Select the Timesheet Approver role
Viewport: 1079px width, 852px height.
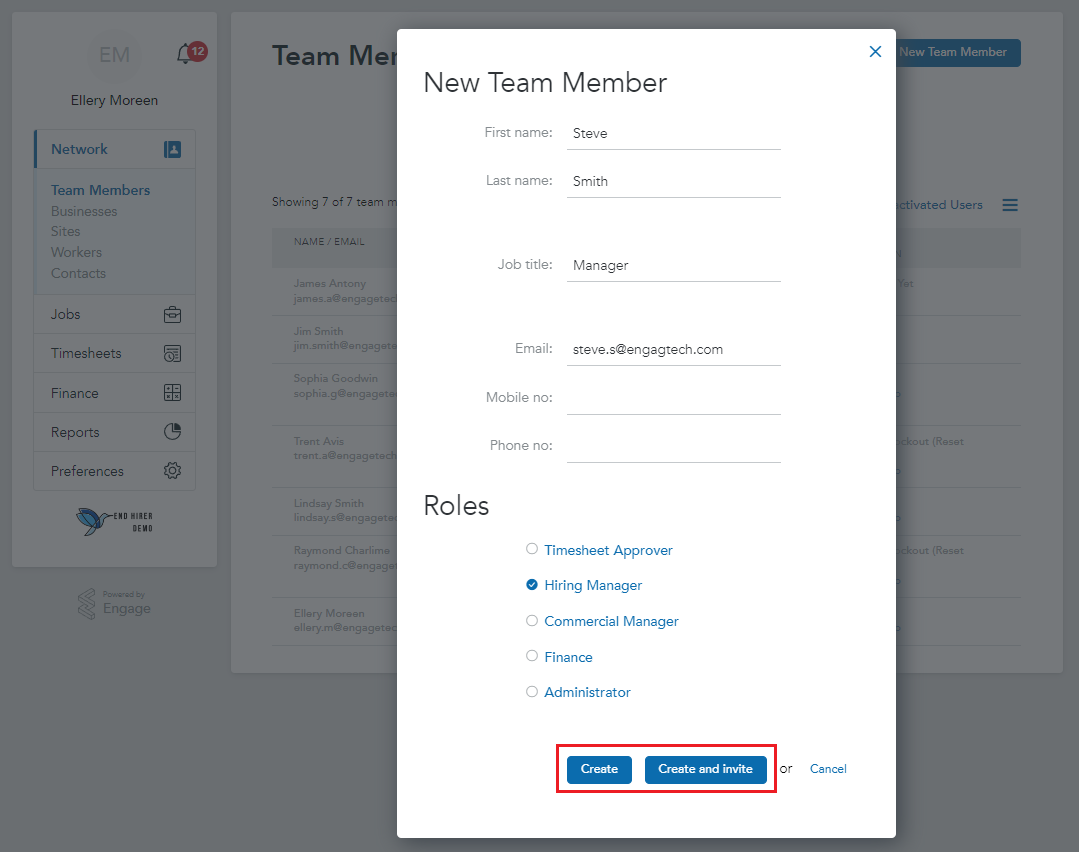point(532,549)
